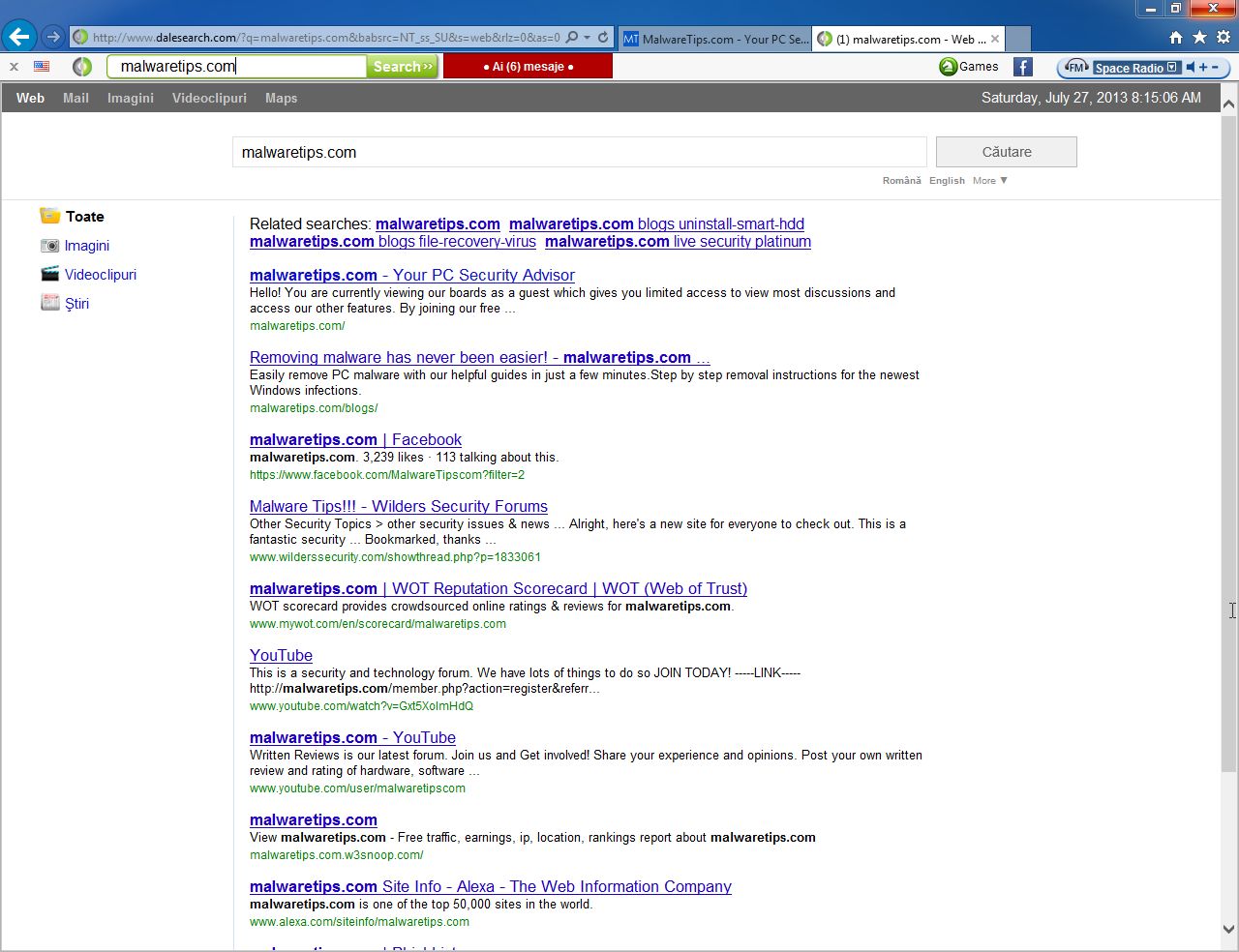Image resolution: width=1239 pixels, height=952 pixels.
Task: Switch to Imagini in the top navigation bar
Action: [131, 98]
